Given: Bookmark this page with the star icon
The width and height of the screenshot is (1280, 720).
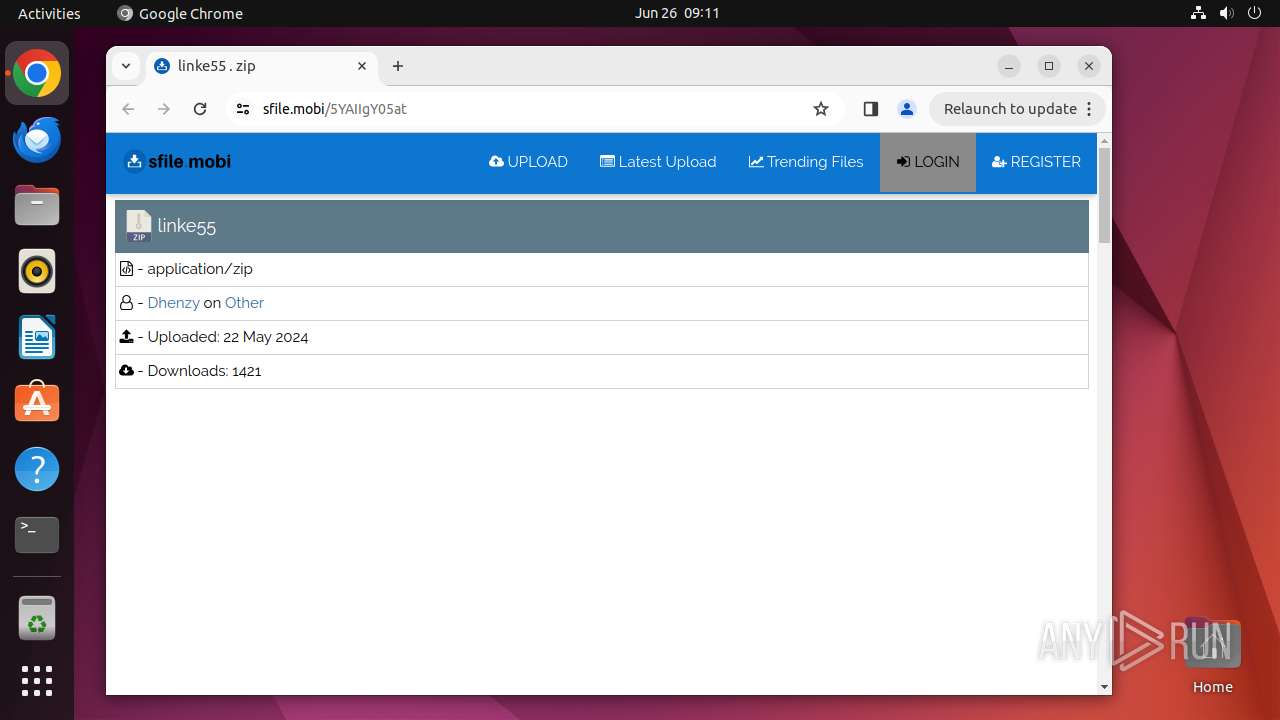Looking at the screenshot, I should [821, 109].
